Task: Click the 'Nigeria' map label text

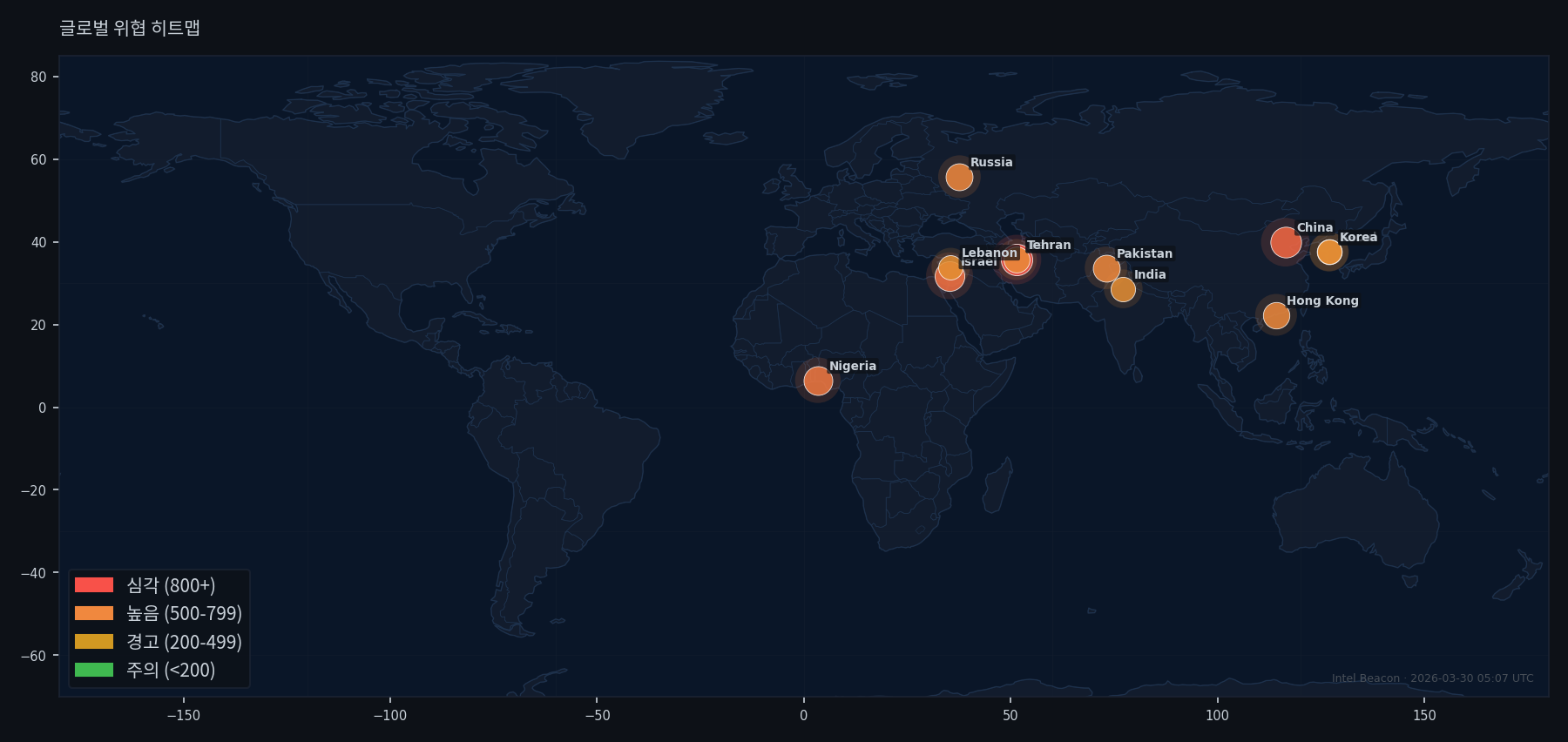Action: point(853,366)
